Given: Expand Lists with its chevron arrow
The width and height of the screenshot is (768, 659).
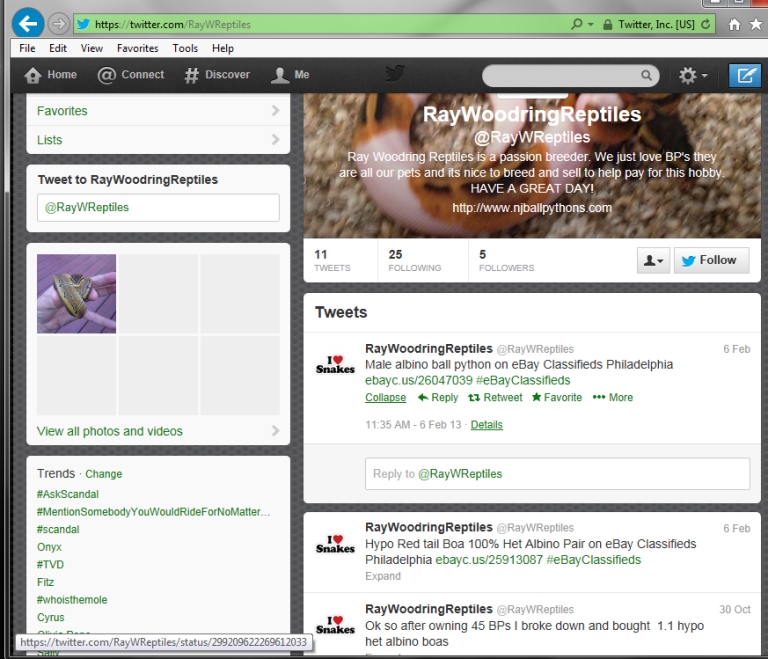Looking at the screenshot, I should [x=275, y=140].
